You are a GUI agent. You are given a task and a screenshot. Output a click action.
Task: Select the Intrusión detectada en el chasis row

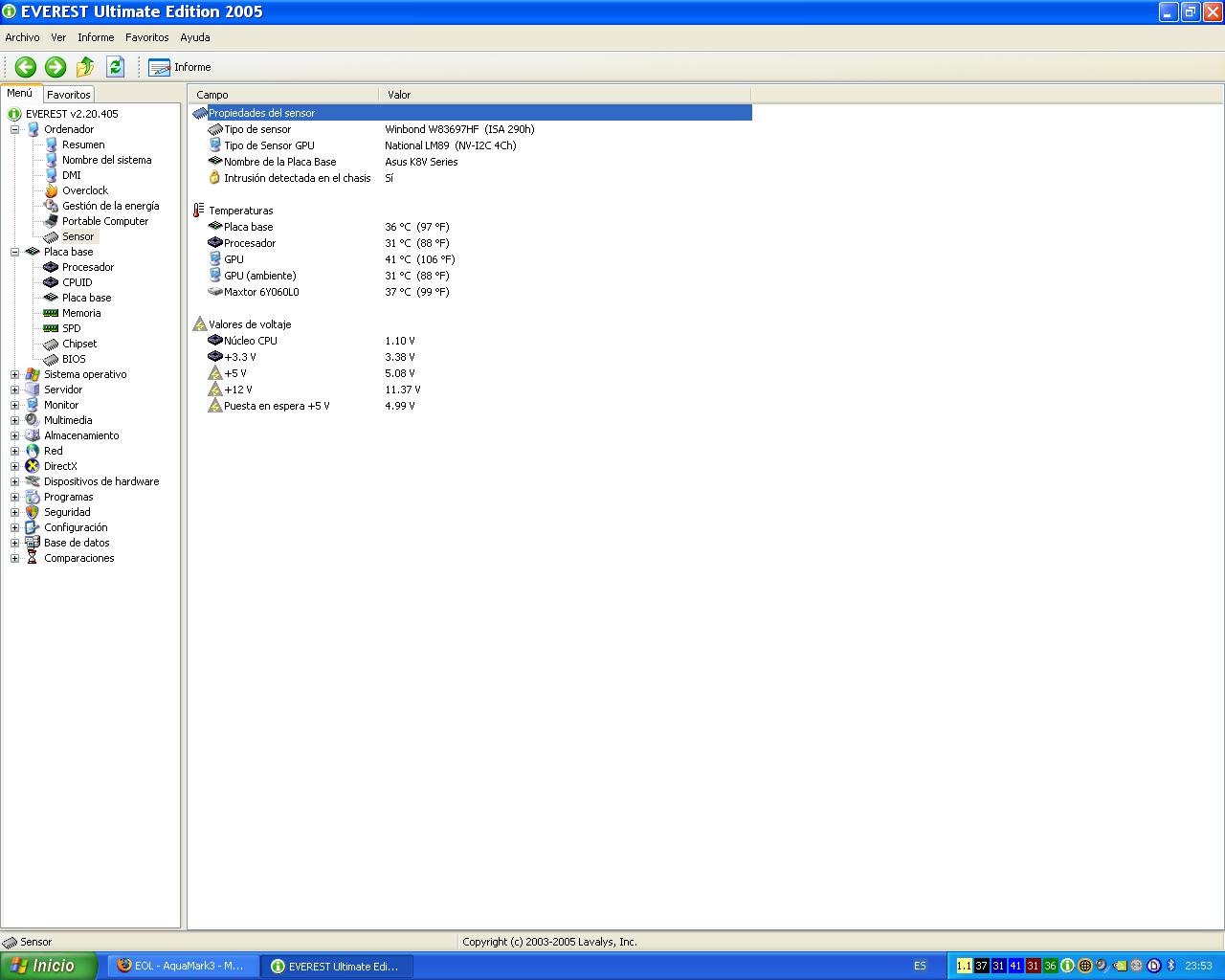click(x=472, y=178)
